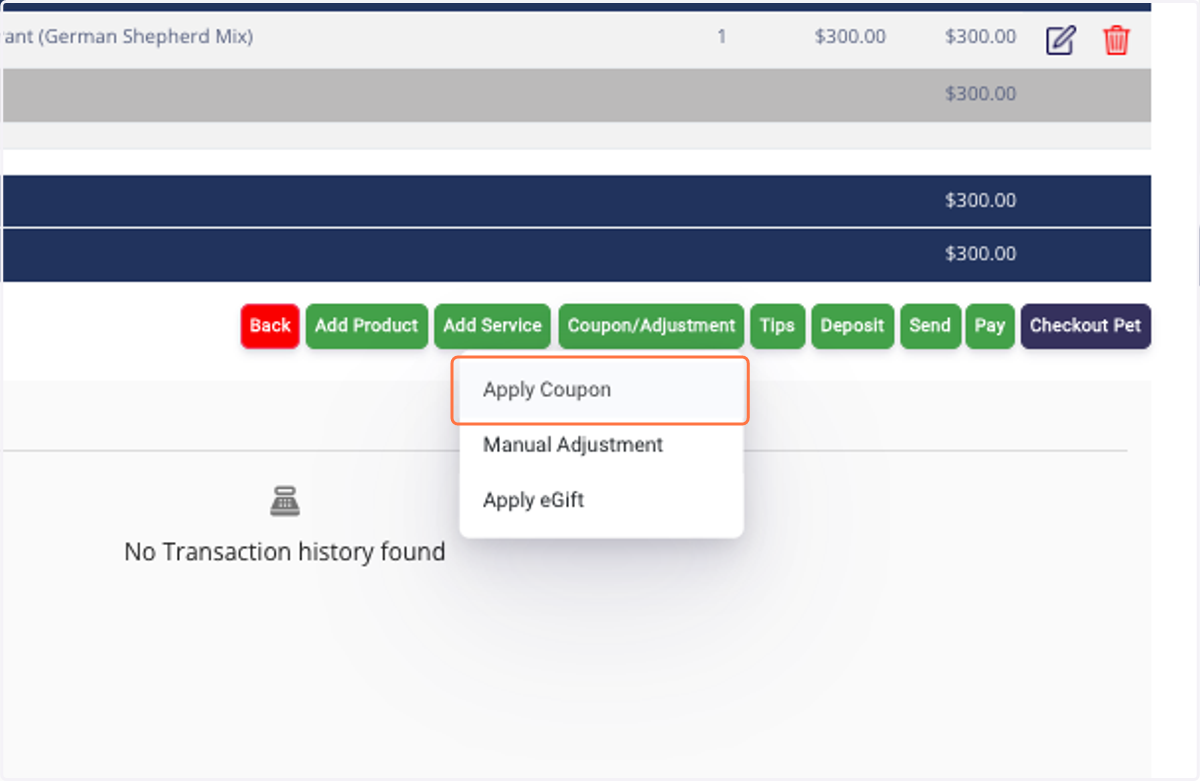This screenshot has height=781, width=1200.
Task: Send the invoice
Action: pyautogui.click(x=930, y=326)
